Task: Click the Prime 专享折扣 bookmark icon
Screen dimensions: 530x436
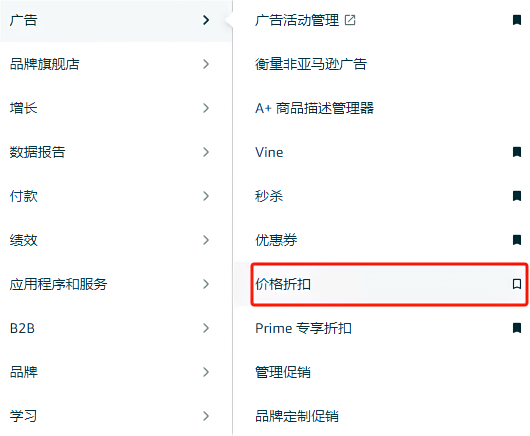Action: (516, 328)
